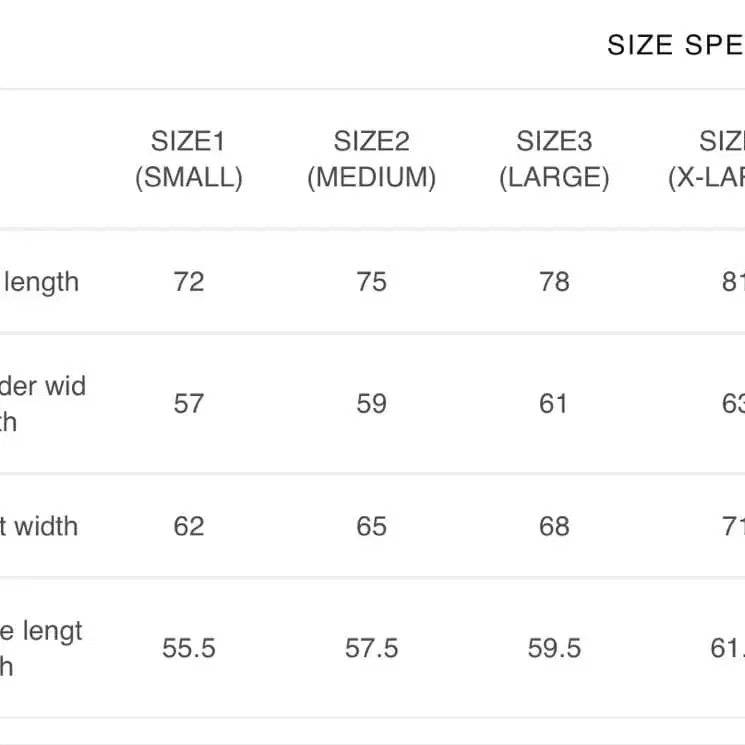The width and height of the screenshot is (745, 745).
Task: Click the width value 62 for SMALL
Action: click(x=189, y=526)
